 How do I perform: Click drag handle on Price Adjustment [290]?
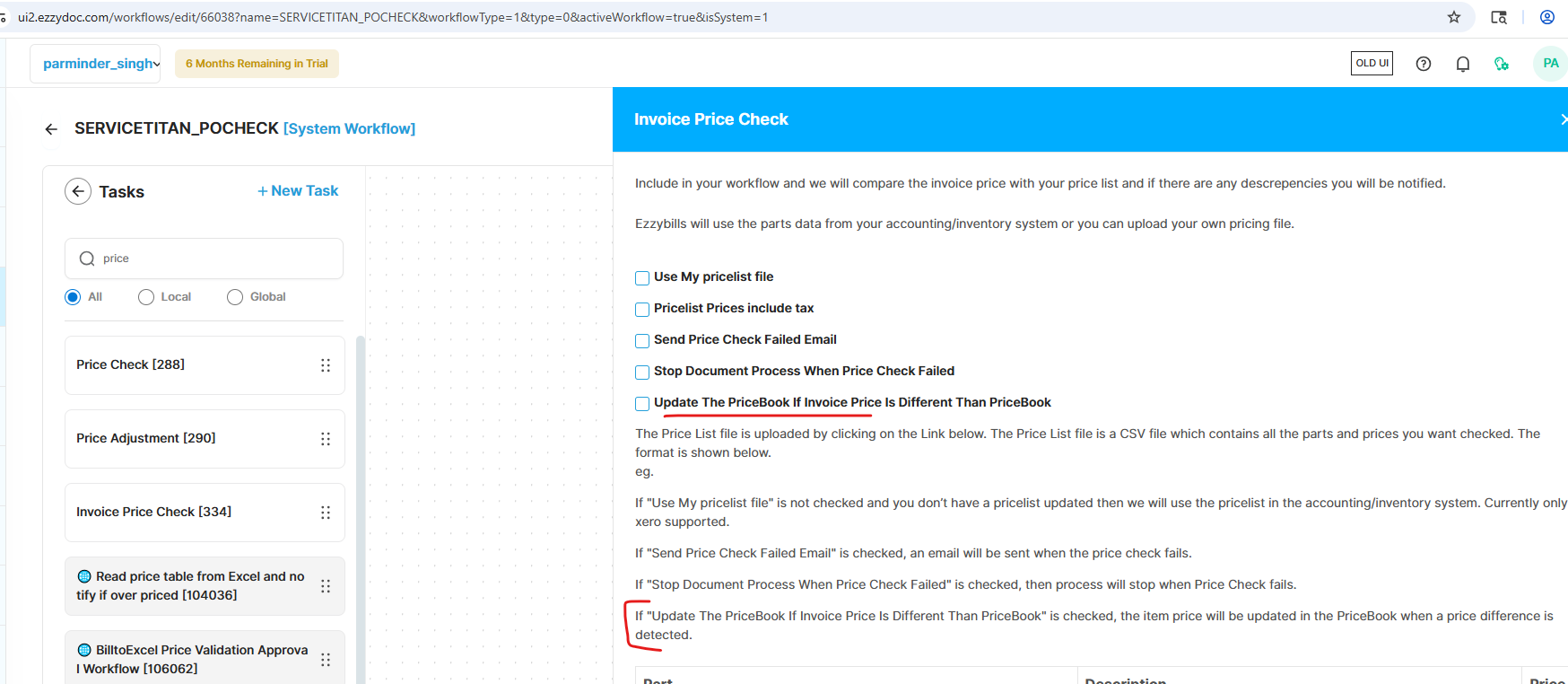click(326, 439)
